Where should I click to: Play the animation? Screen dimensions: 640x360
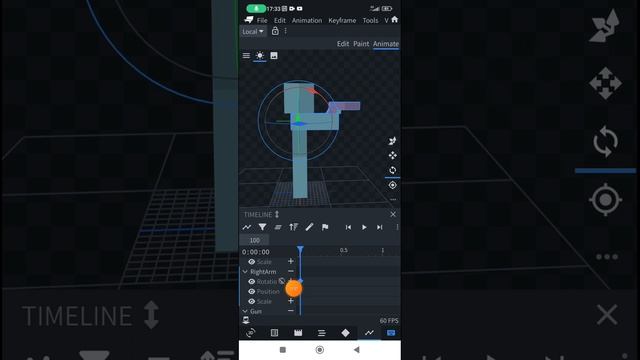click(x=364, y=227)
